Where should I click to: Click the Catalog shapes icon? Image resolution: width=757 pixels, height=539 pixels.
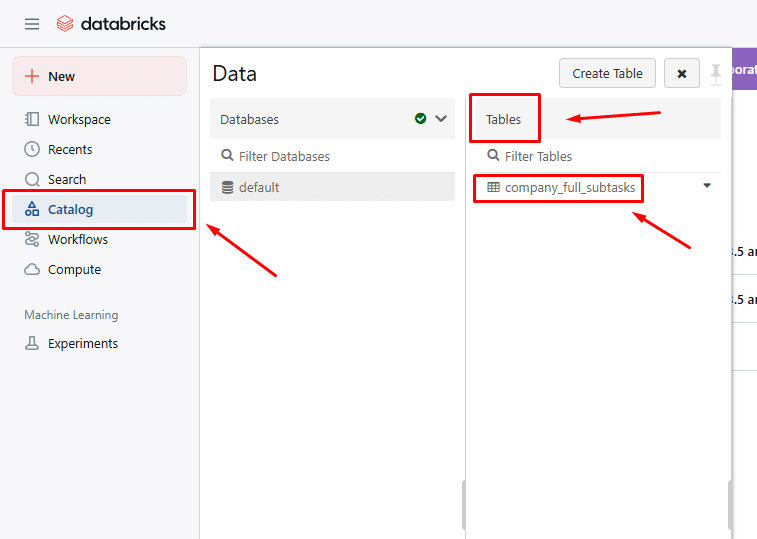[32, 209]
